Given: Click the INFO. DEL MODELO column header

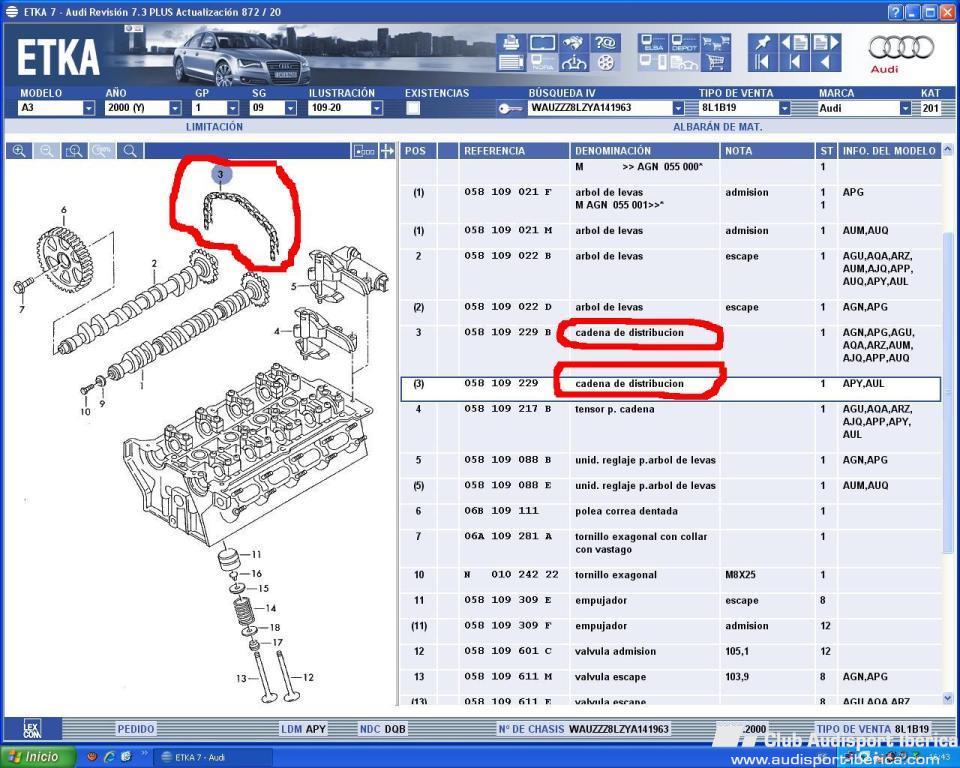Looking at the screenshot, I should (x=889, y=151).
